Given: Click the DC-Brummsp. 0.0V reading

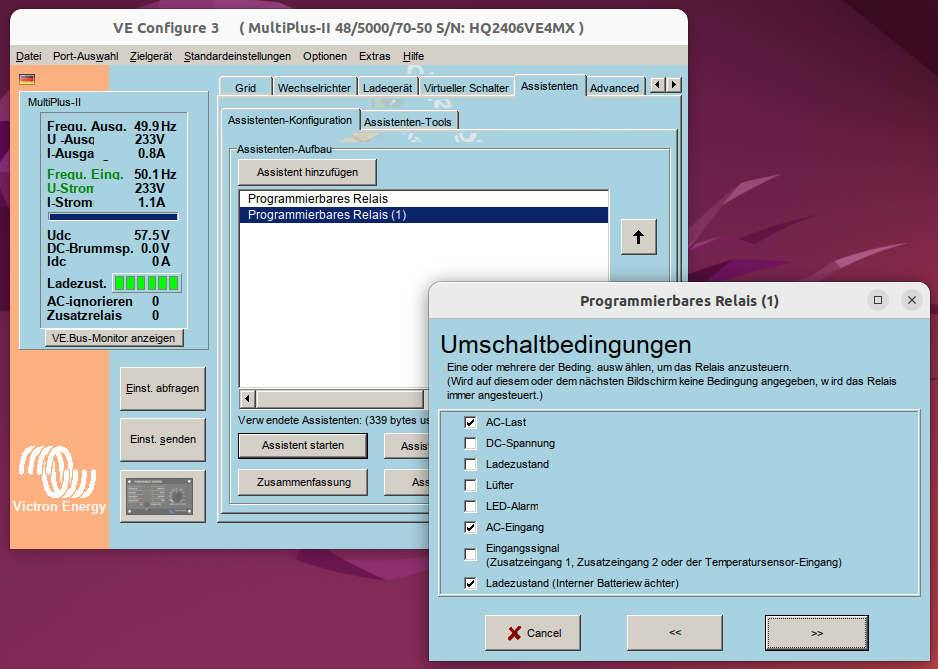Looking at the screenshot, I should click(x=108, y=248).
